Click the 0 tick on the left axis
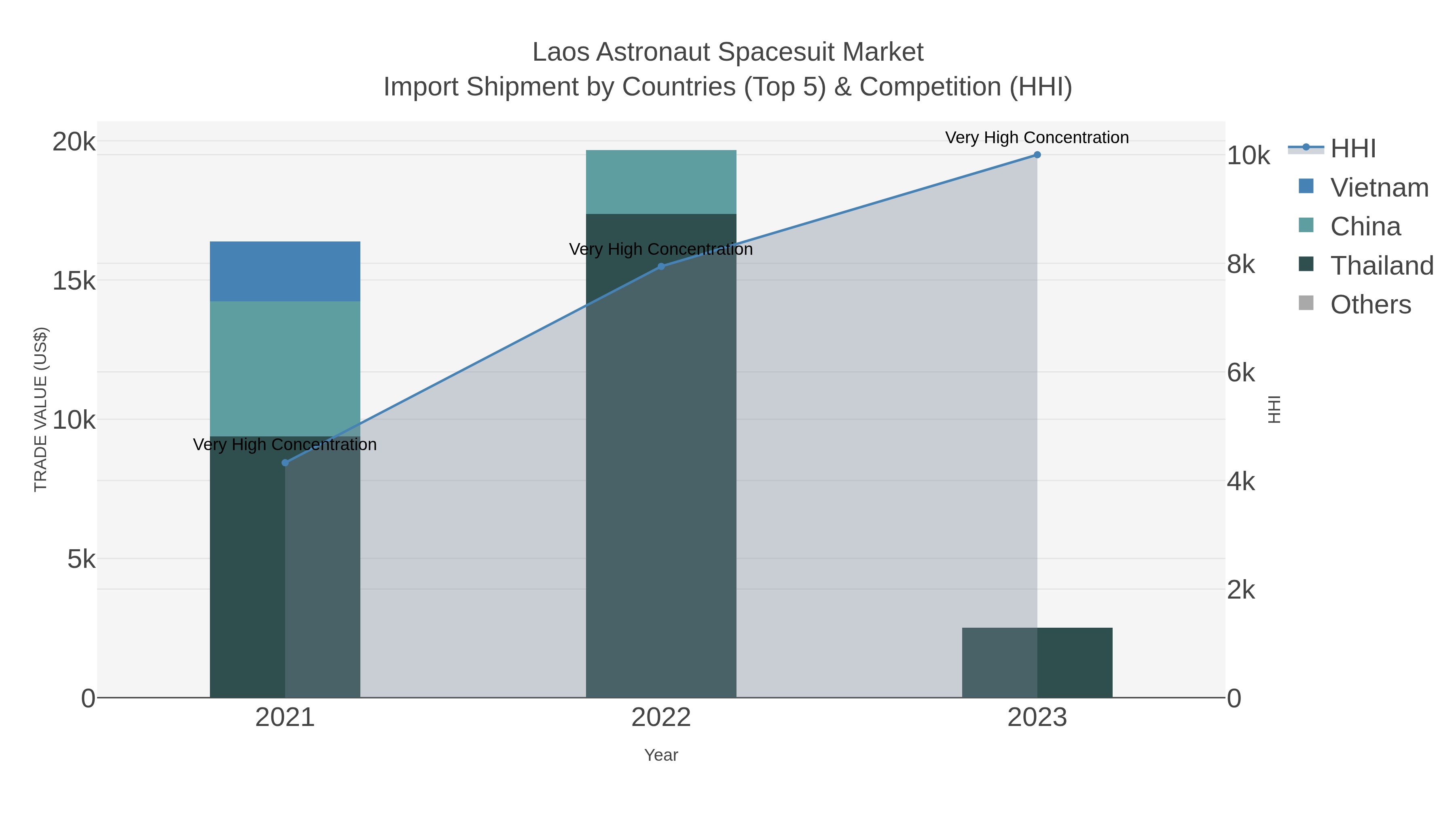 point(89,698)
